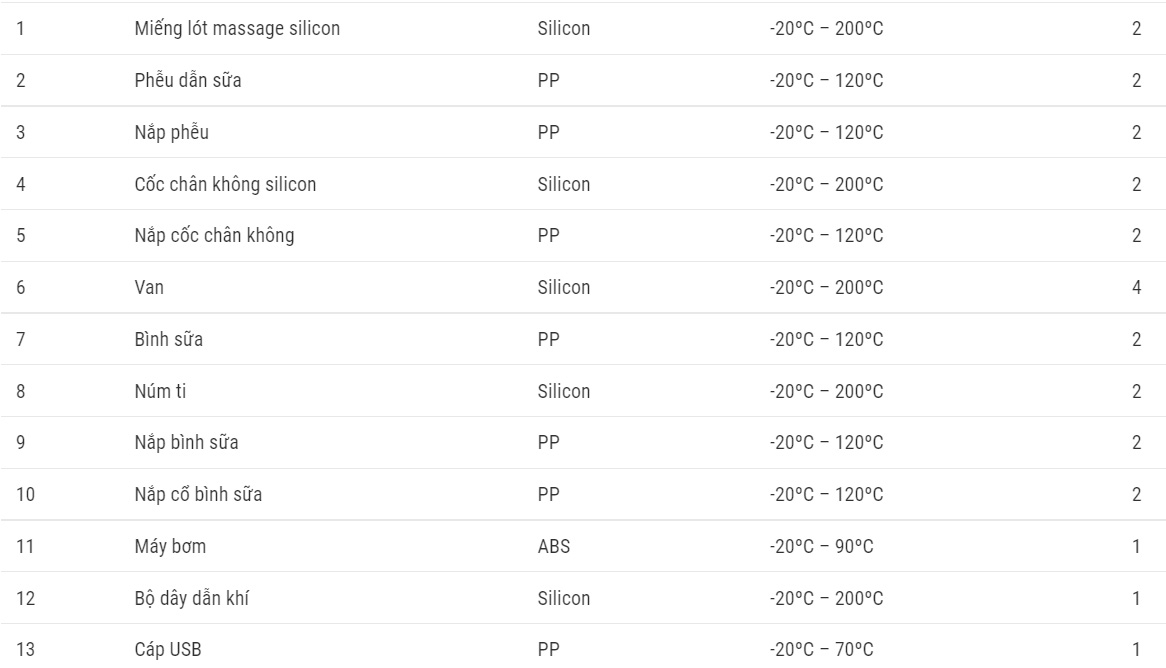
Task: Click the "ABS" material cell
Action: tap(554, 546)
